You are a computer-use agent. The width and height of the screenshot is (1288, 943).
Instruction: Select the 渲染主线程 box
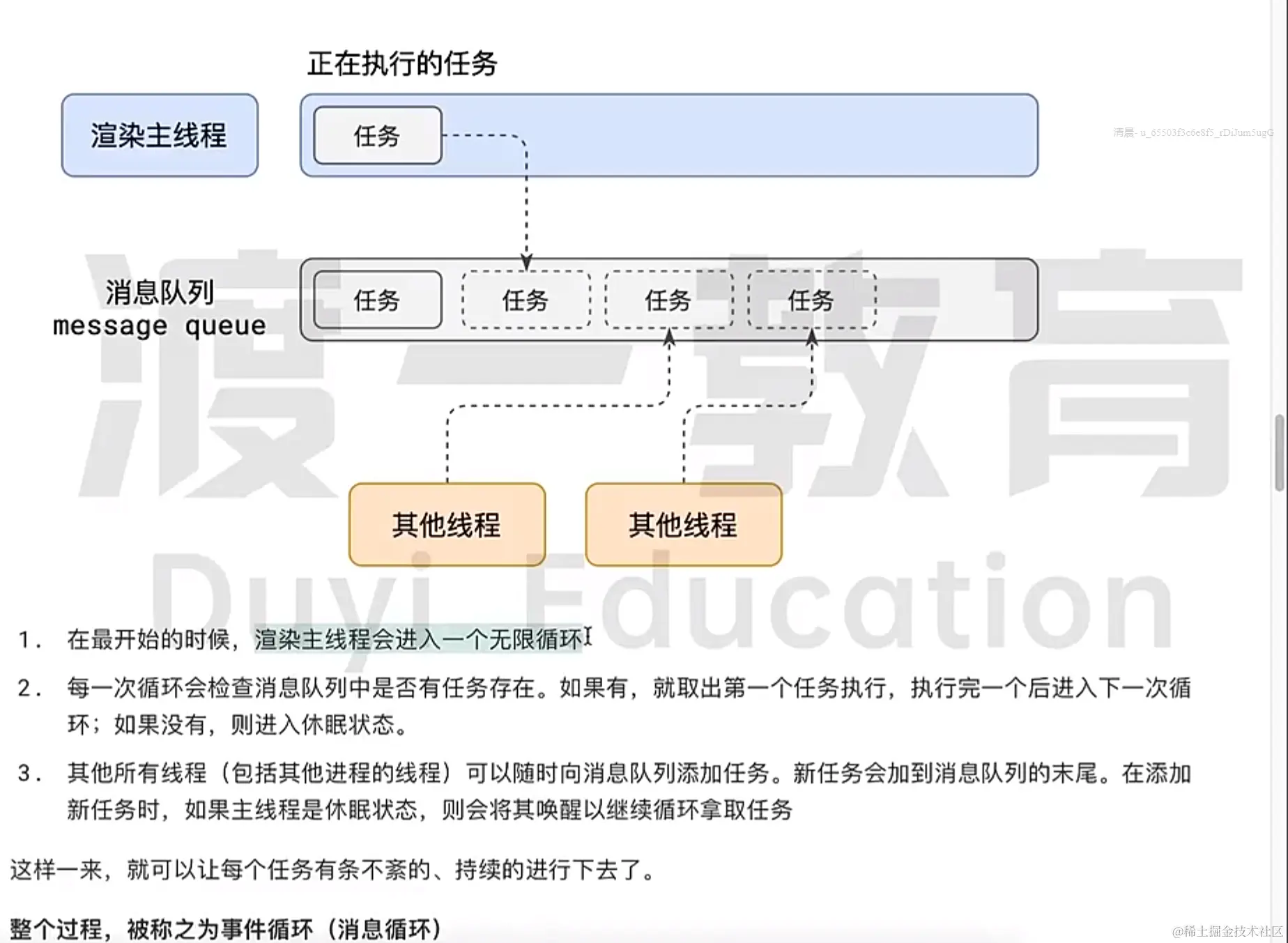160,135
